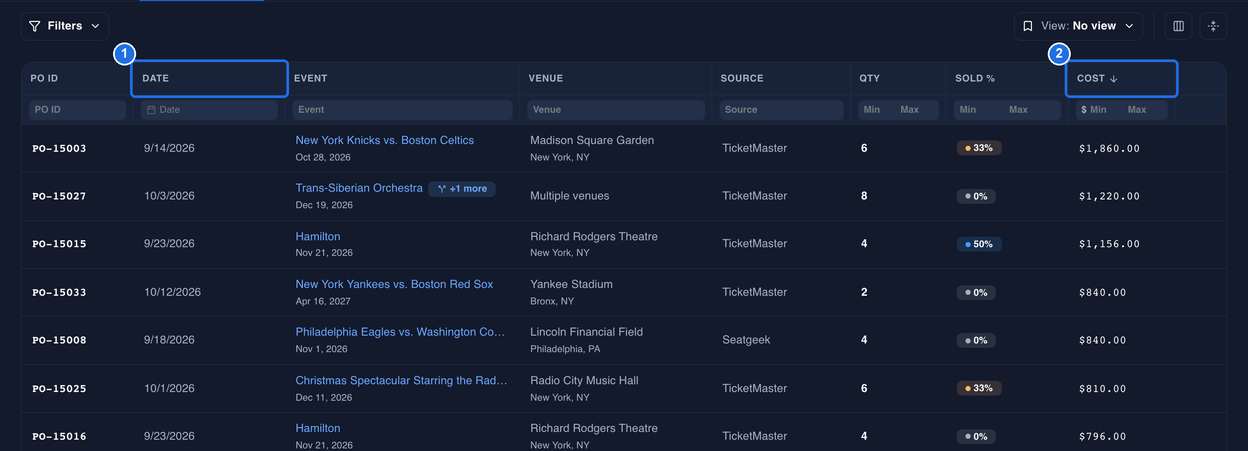The image size is (1248, 451).
Task: Select PO-15016 cell
Action: 59,436
